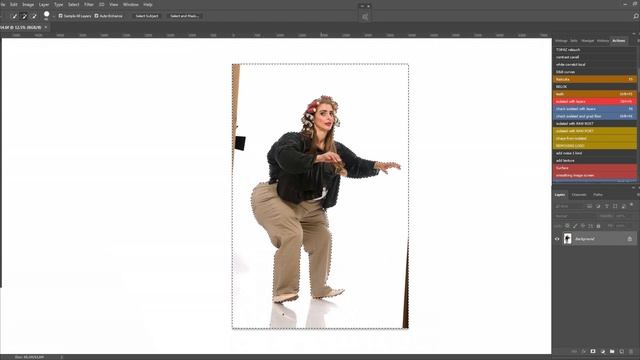Click the add layer mask icon
The height and width of the screenshot is (360, 640).
593,351
